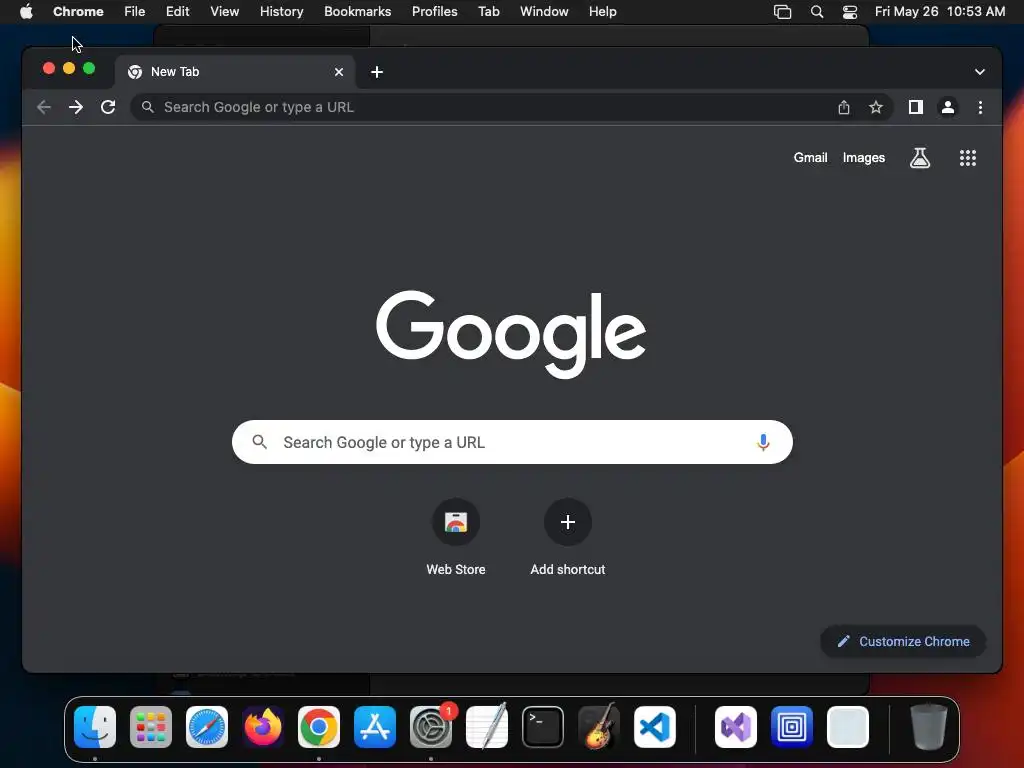Open the Apple menu

point(26,11)
